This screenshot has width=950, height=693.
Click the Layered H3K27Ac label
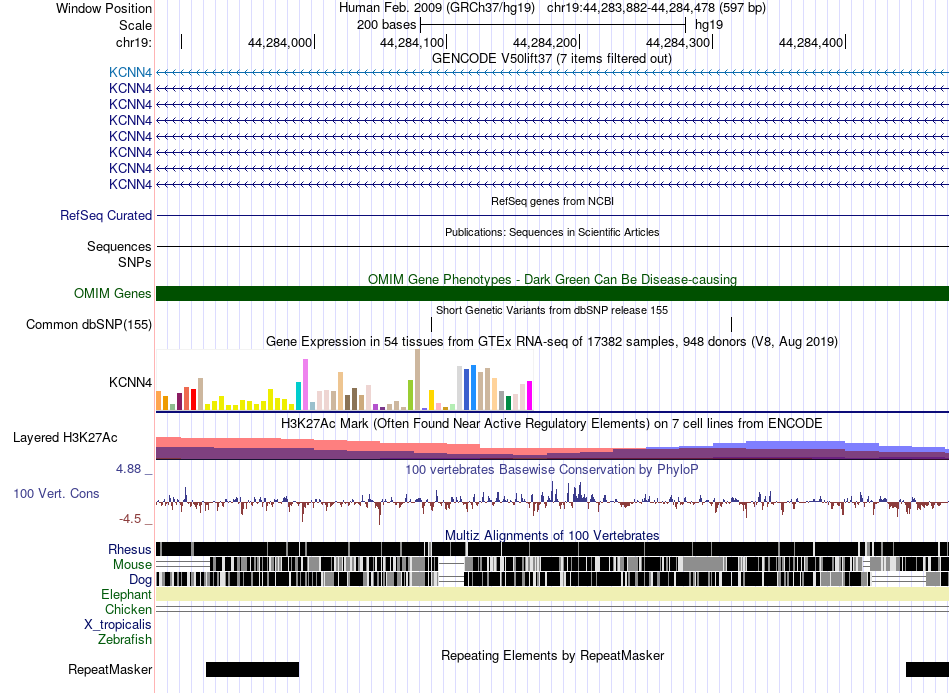65,437
